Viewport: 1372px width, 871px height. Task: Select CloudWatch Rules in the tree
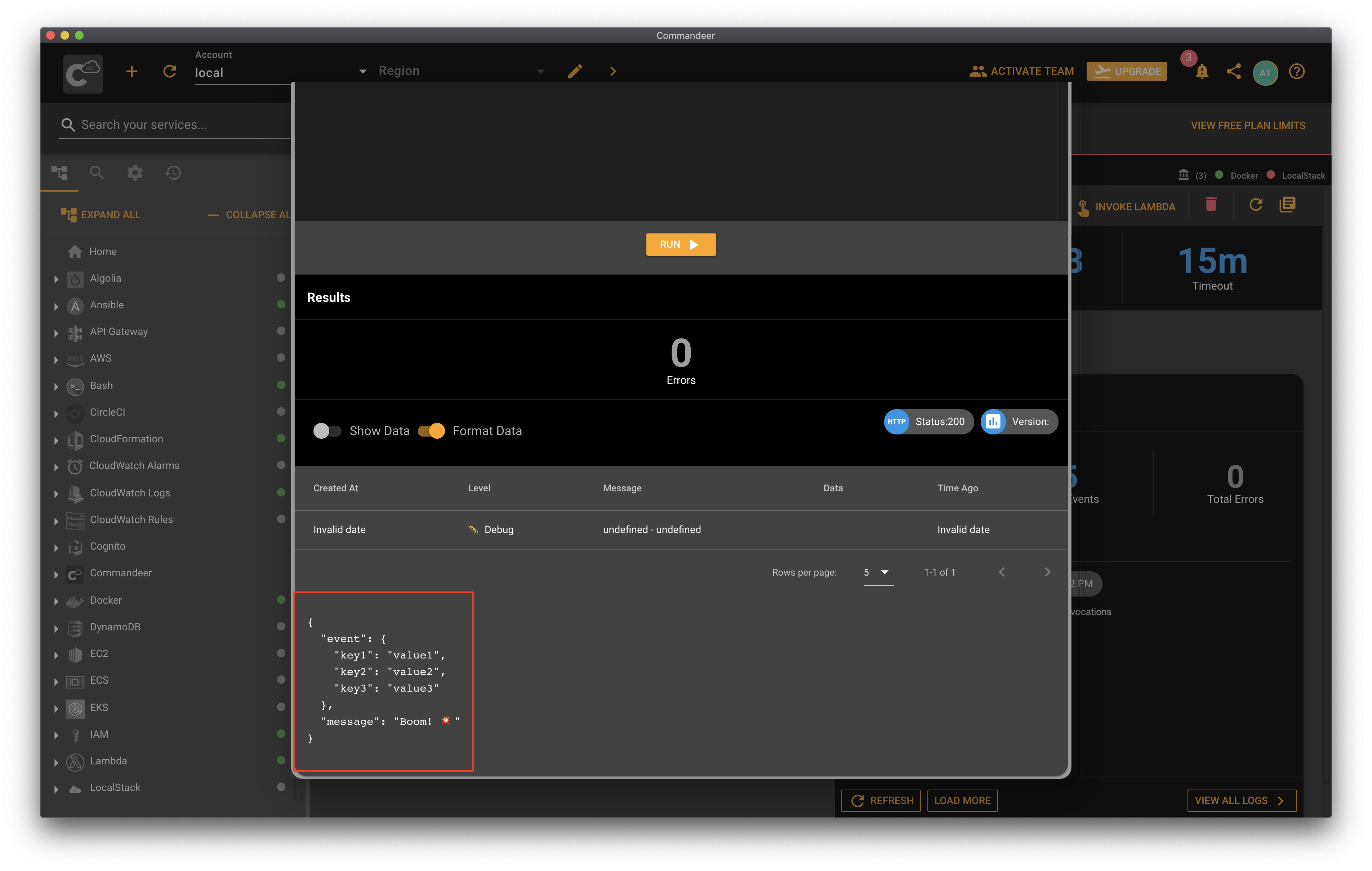(131, 519)
